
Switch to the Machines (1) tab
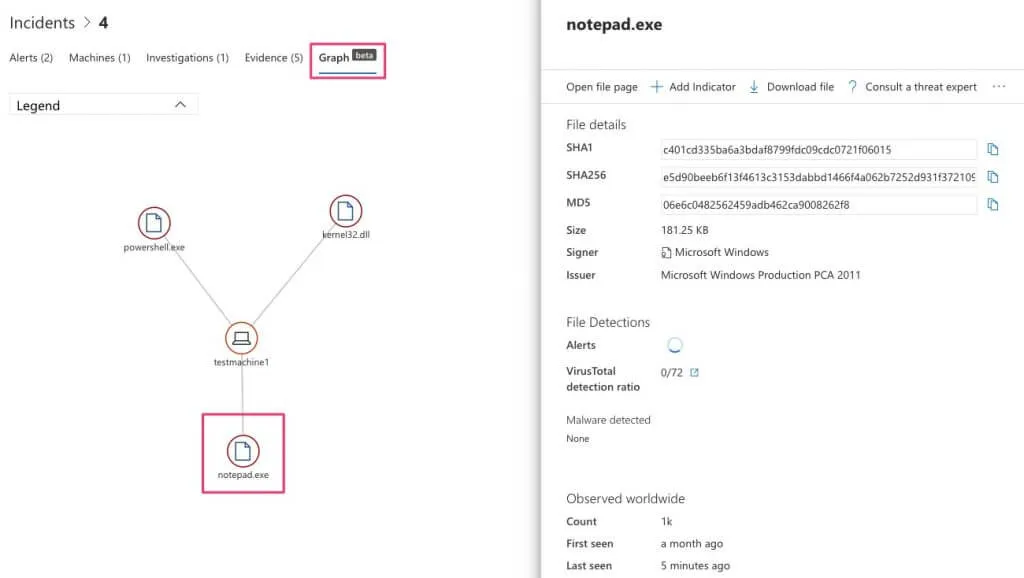pyautogui.click(x=99, y=57)
